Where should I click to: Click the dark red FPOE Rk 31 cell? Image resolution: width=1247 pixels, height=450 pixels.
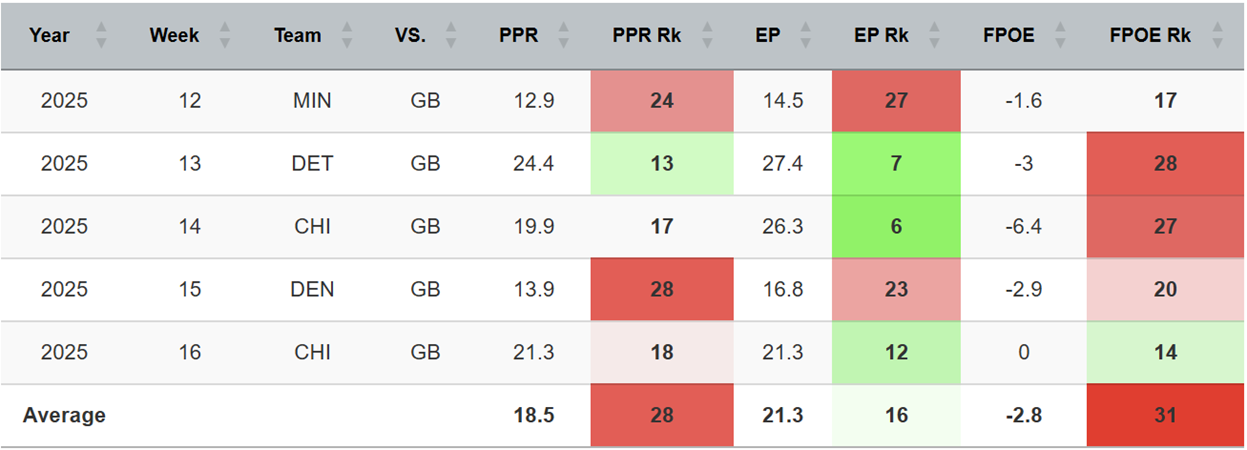pos(1165,415)
